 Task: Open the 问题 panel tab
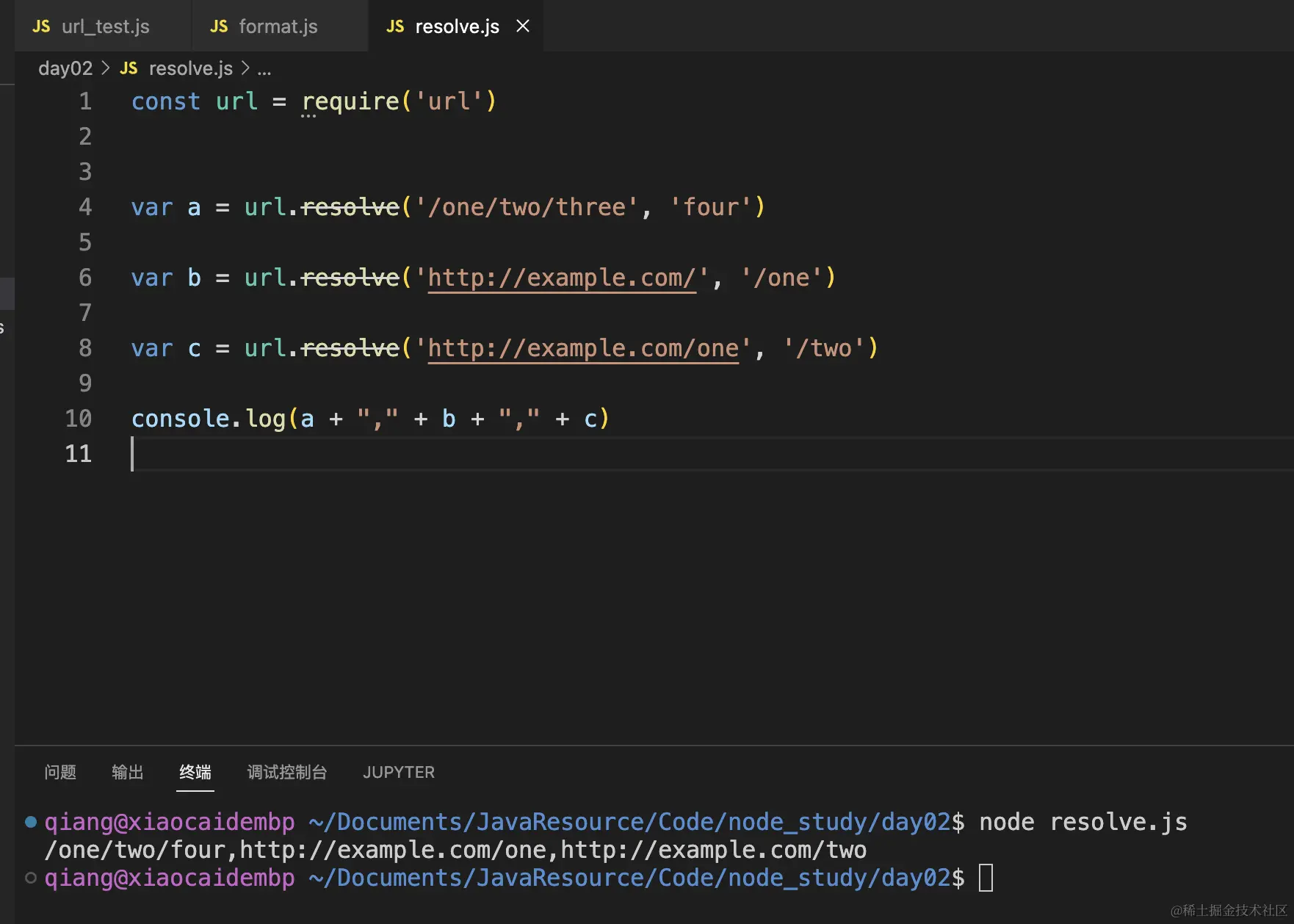[60, 772]
